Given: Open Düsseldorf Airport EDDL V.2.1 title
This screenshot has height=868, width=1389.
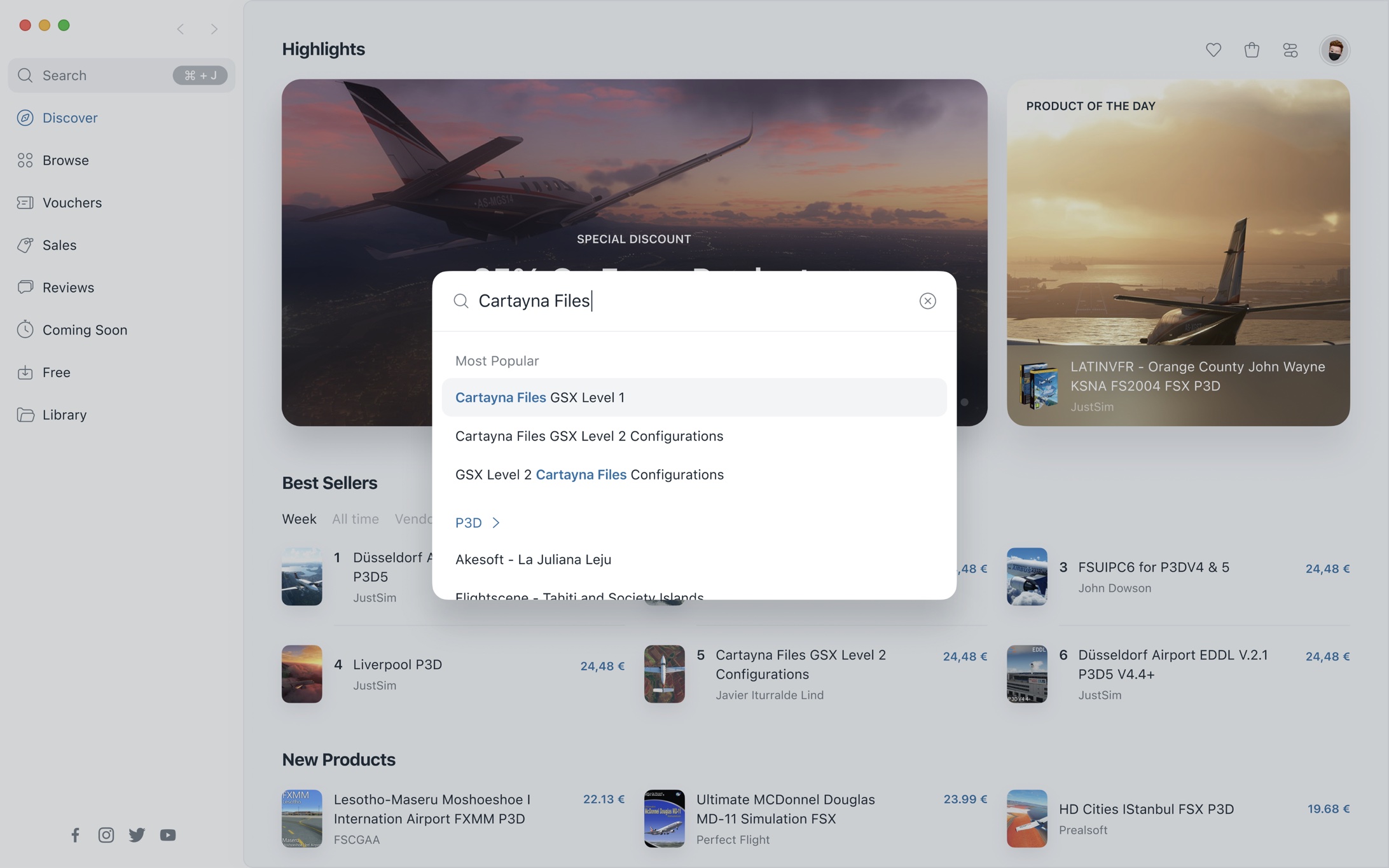Looking at the screenshot, I should [x=1173, y=665].
